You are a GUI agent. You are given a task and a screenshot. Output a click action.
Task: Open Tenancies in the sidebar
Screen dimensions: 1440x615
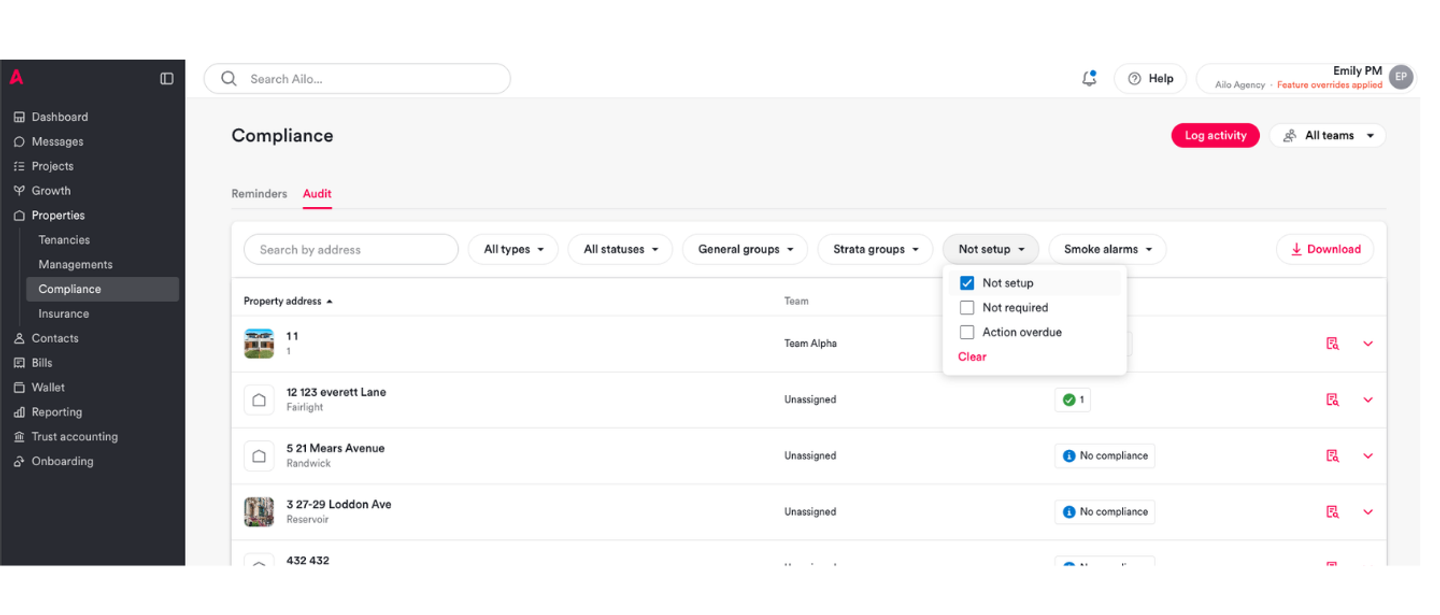pos(64,240)
